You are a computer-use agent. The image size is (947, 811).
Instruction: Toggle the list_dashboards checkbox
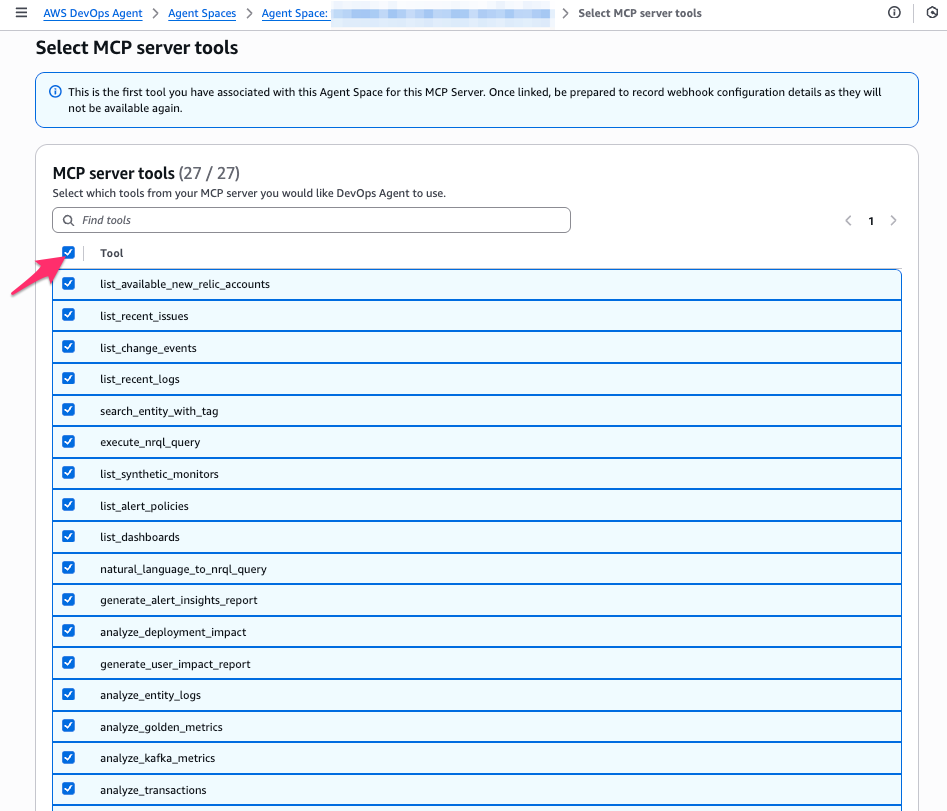tap(68, 537)
